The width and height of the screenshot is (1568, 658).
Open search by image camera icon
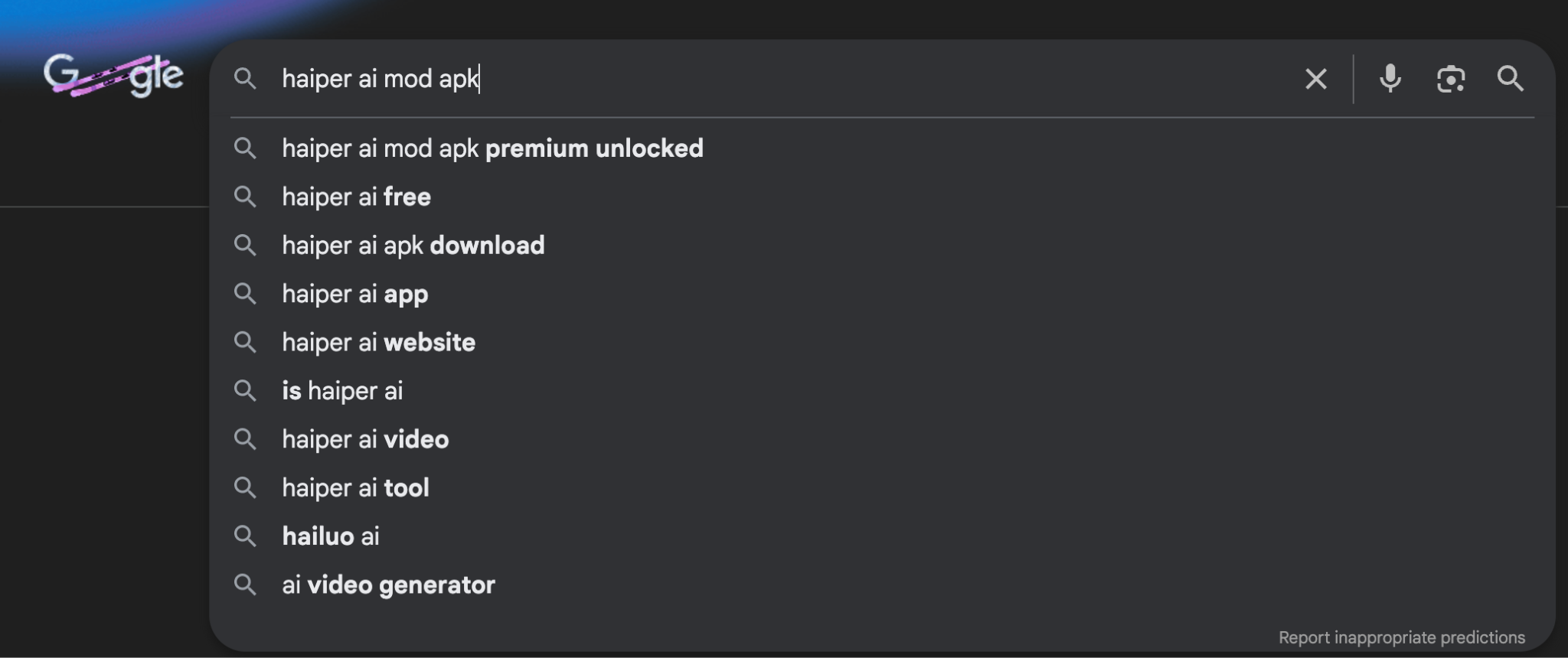(1450, 79)
